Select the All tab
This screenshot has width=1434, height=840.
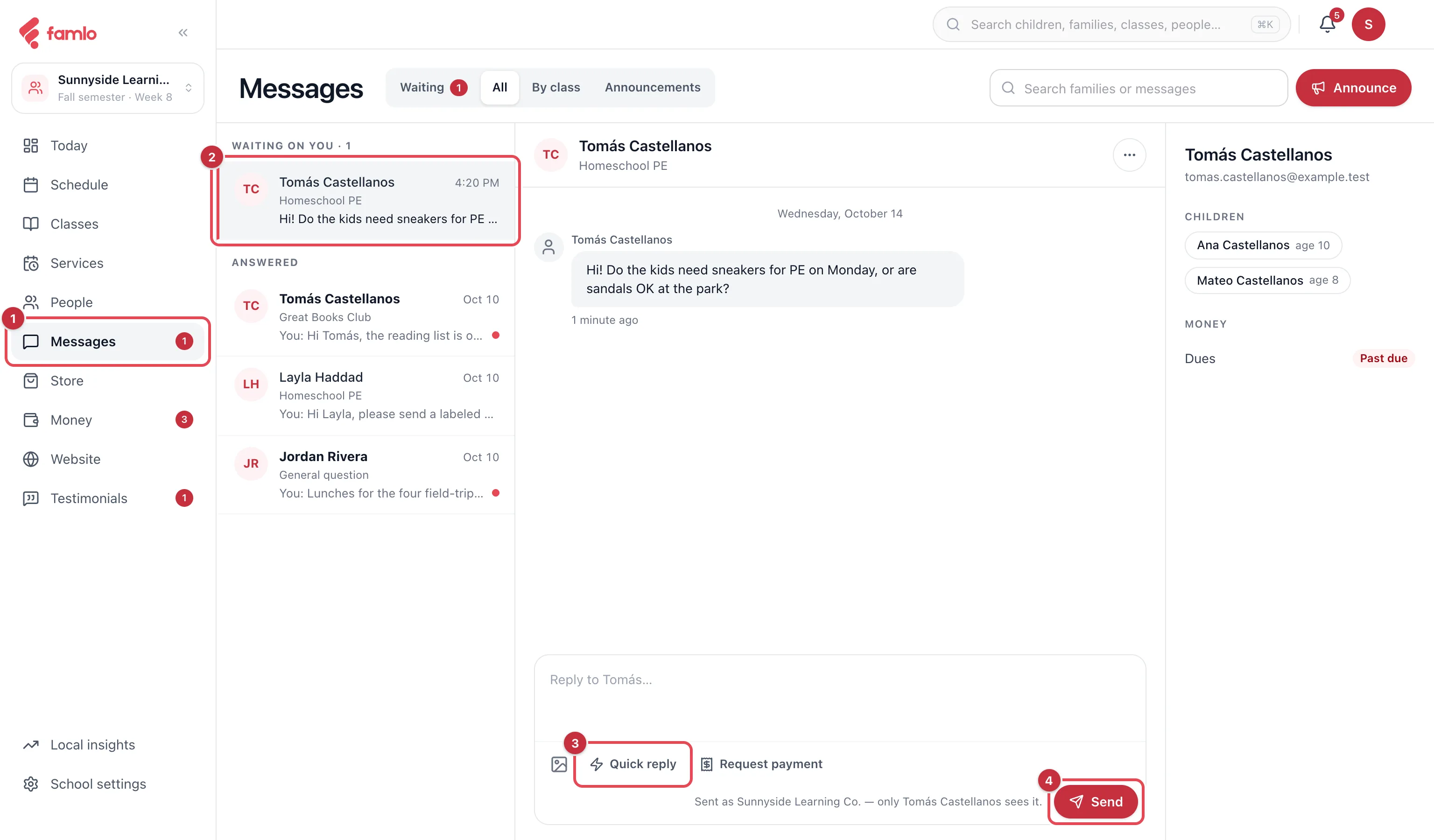pos(499,88)
